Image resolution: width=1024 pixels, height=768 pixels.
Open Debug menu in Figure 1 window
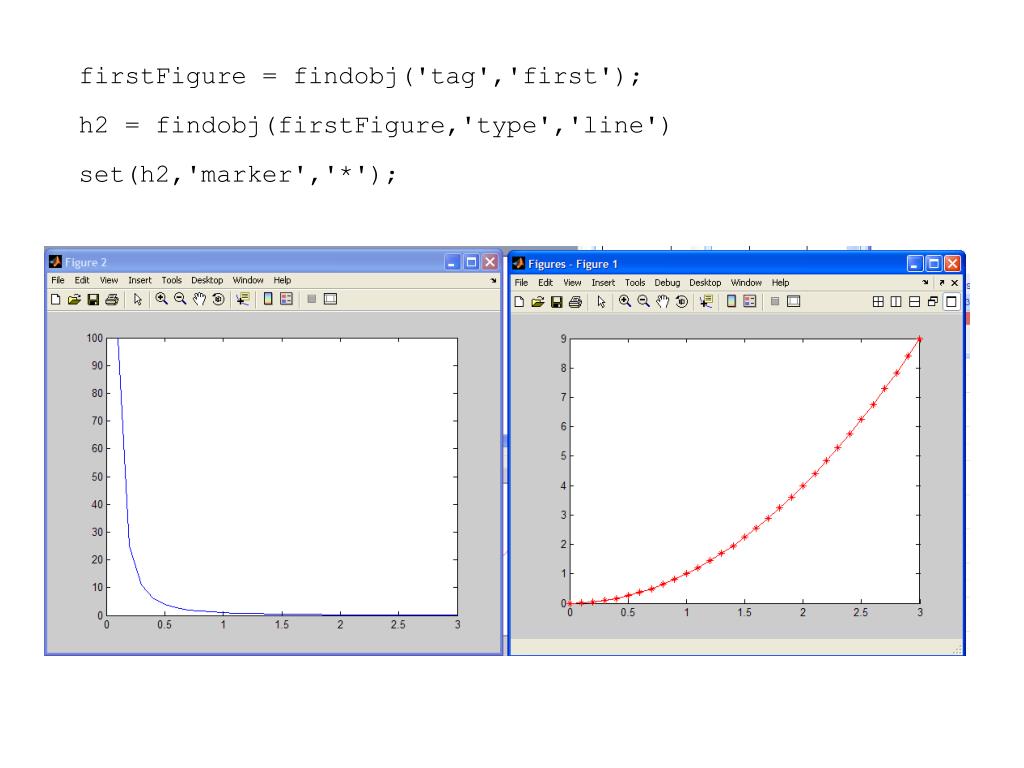pyautogui.click(x=667, y=283)
